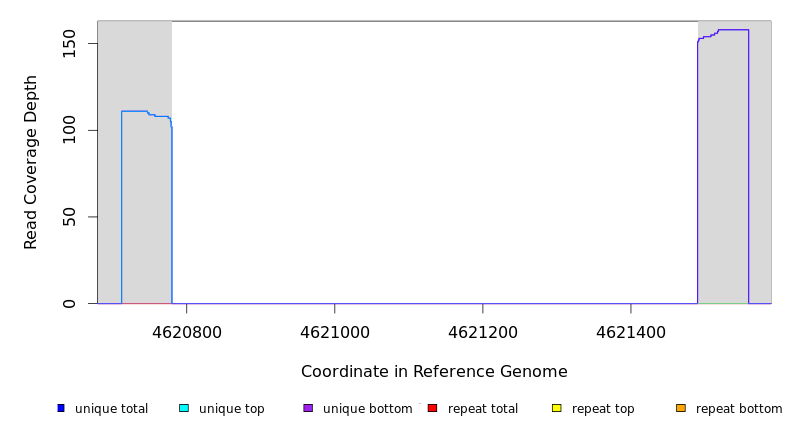This screenshot has height=432, width=792.
Task: Click the cyan 'unique top' legend swatch
Action: [184, 408]
